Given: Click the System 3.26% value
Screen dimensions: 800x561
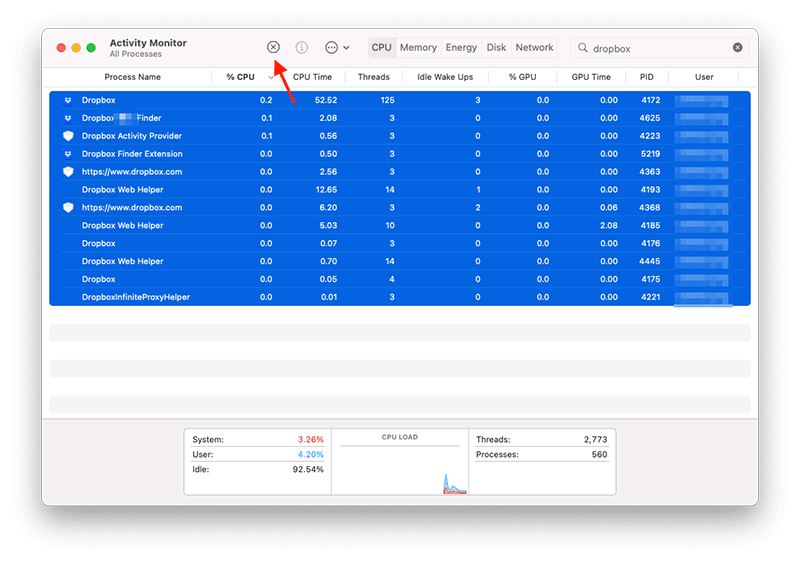Looking at the screenshot, I should tap(311, 439).
